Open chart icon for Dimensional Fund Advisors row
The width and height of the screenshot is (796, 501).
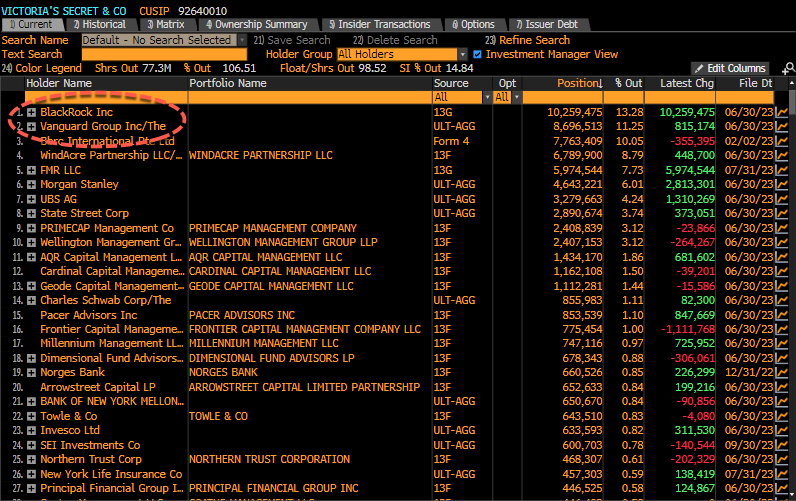(781, 358)
